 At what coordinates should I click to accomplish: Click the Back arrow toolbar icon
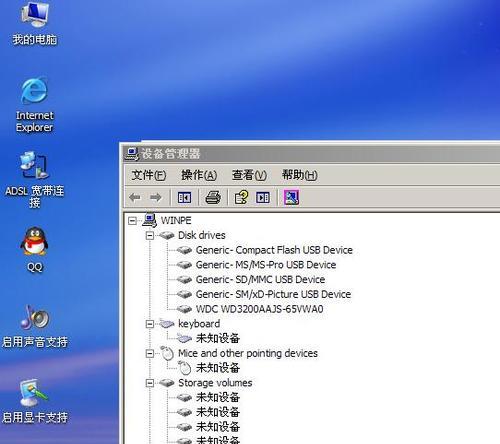click(x=135, y=198)
